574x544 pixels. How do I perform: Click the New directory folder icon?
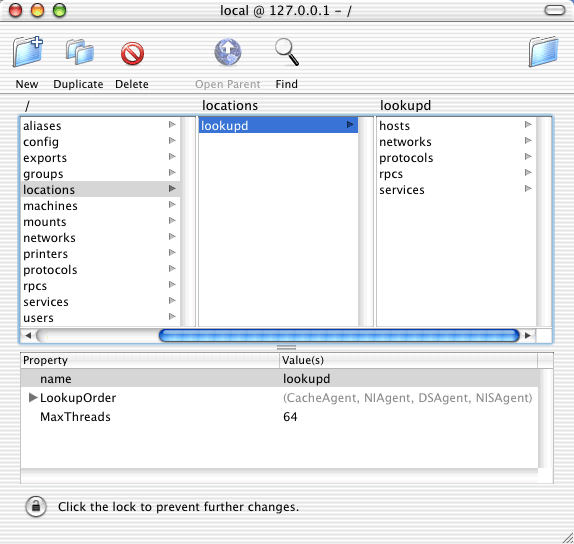[28, 52]
